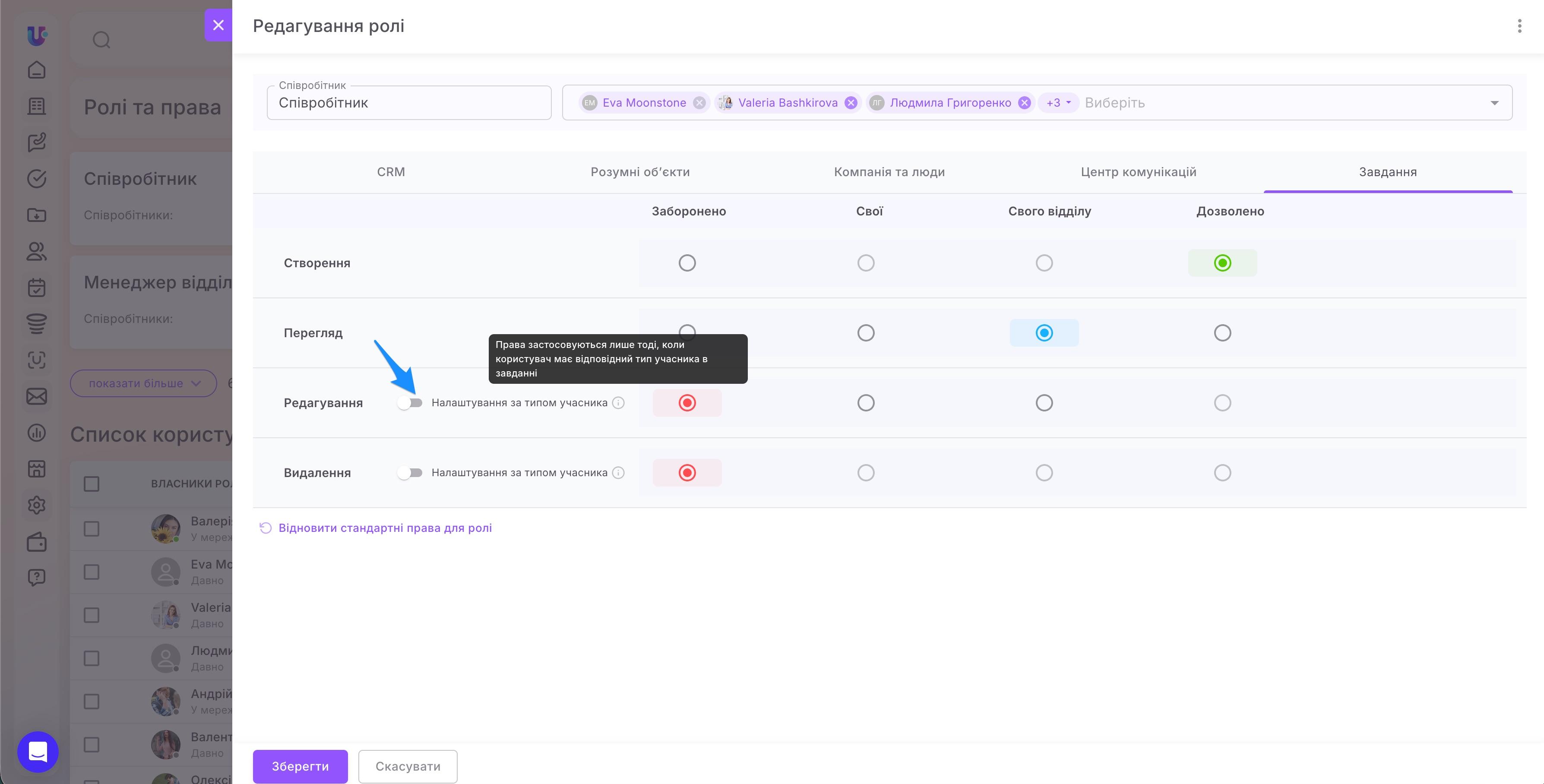
Task: Click the Зберегти button
Action: (x=300, y=766)
